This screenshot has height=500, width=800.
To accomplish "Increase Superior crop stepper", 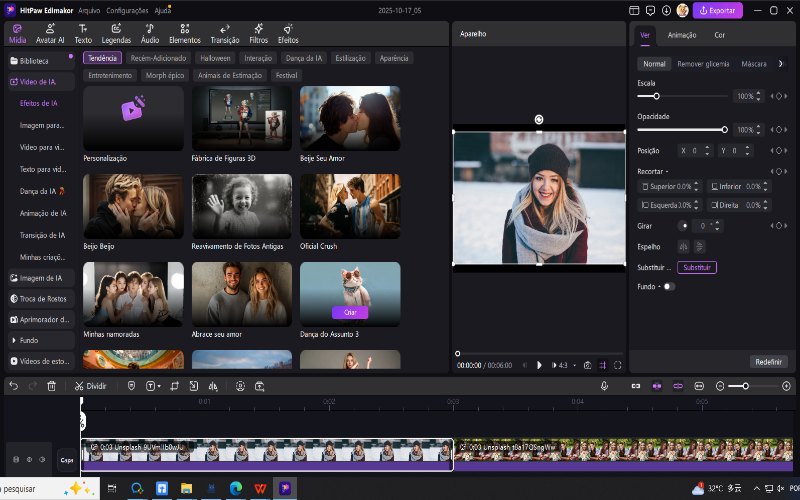I will tap(696, 184).
